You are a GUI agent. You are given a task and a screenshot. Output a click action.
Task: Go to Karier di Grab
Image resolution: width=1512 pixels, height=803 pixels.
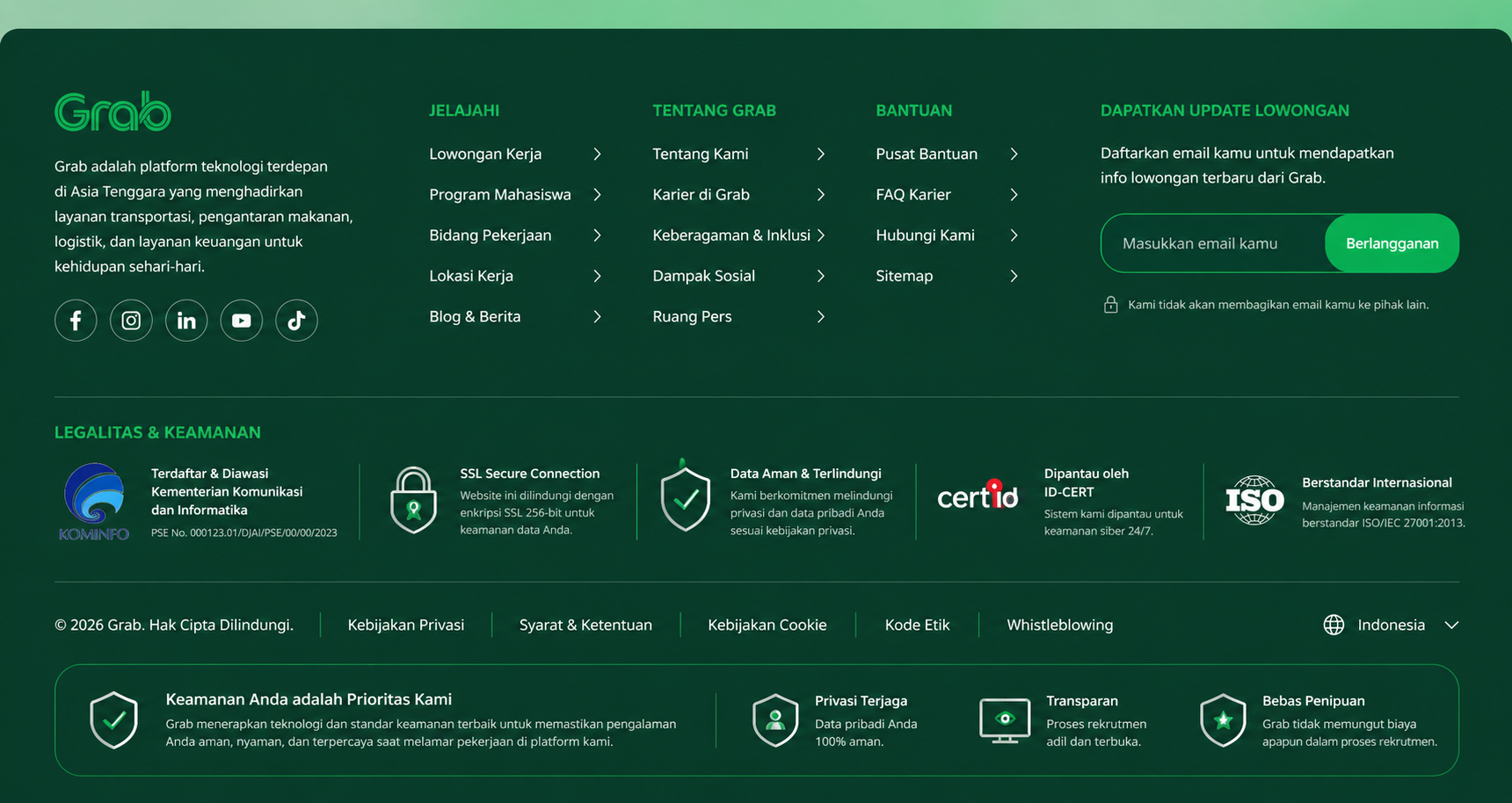pyautogui.click(x=701, y=194)
